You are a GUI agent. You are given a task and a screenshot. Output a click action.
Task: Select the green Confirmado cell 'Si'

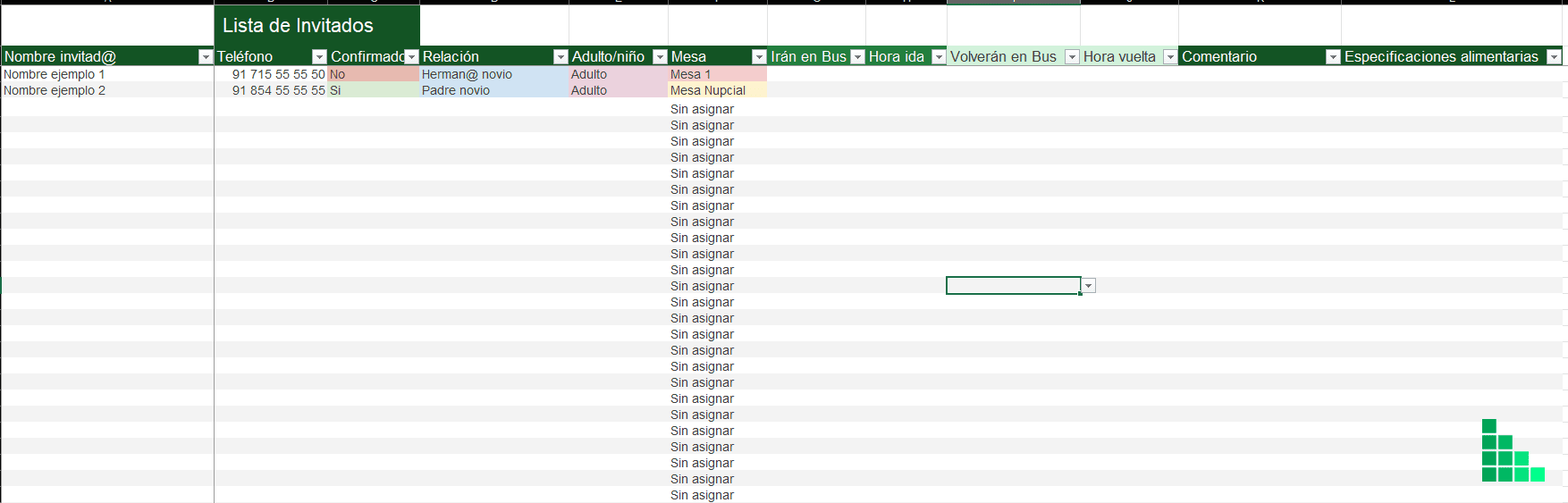click(x=374, y=90)
